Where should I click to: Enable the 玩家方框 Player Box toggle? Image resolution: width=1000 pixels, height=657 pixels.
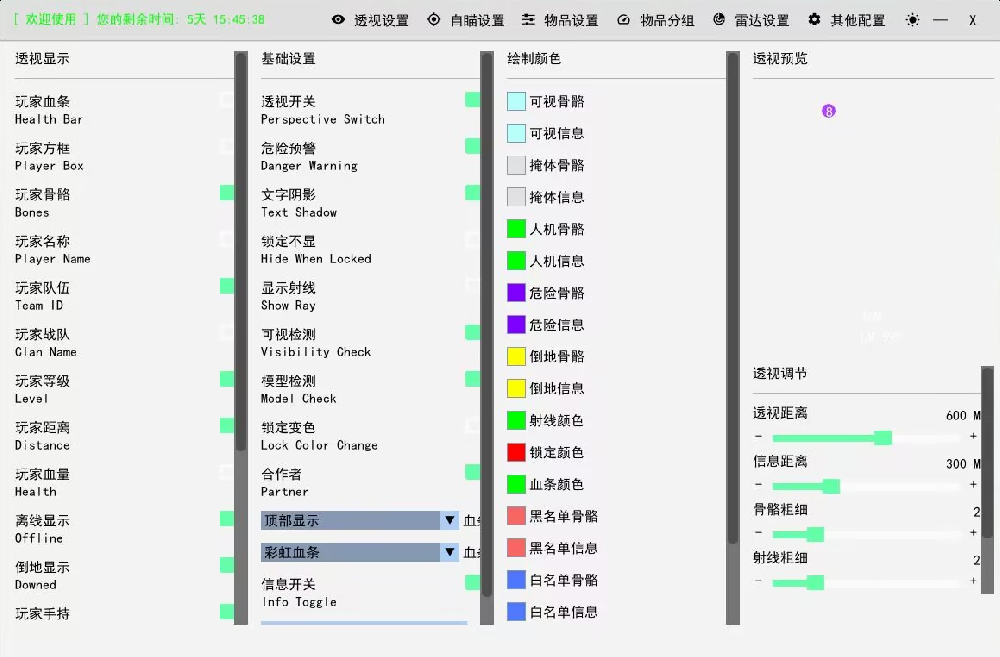point(227,146)
